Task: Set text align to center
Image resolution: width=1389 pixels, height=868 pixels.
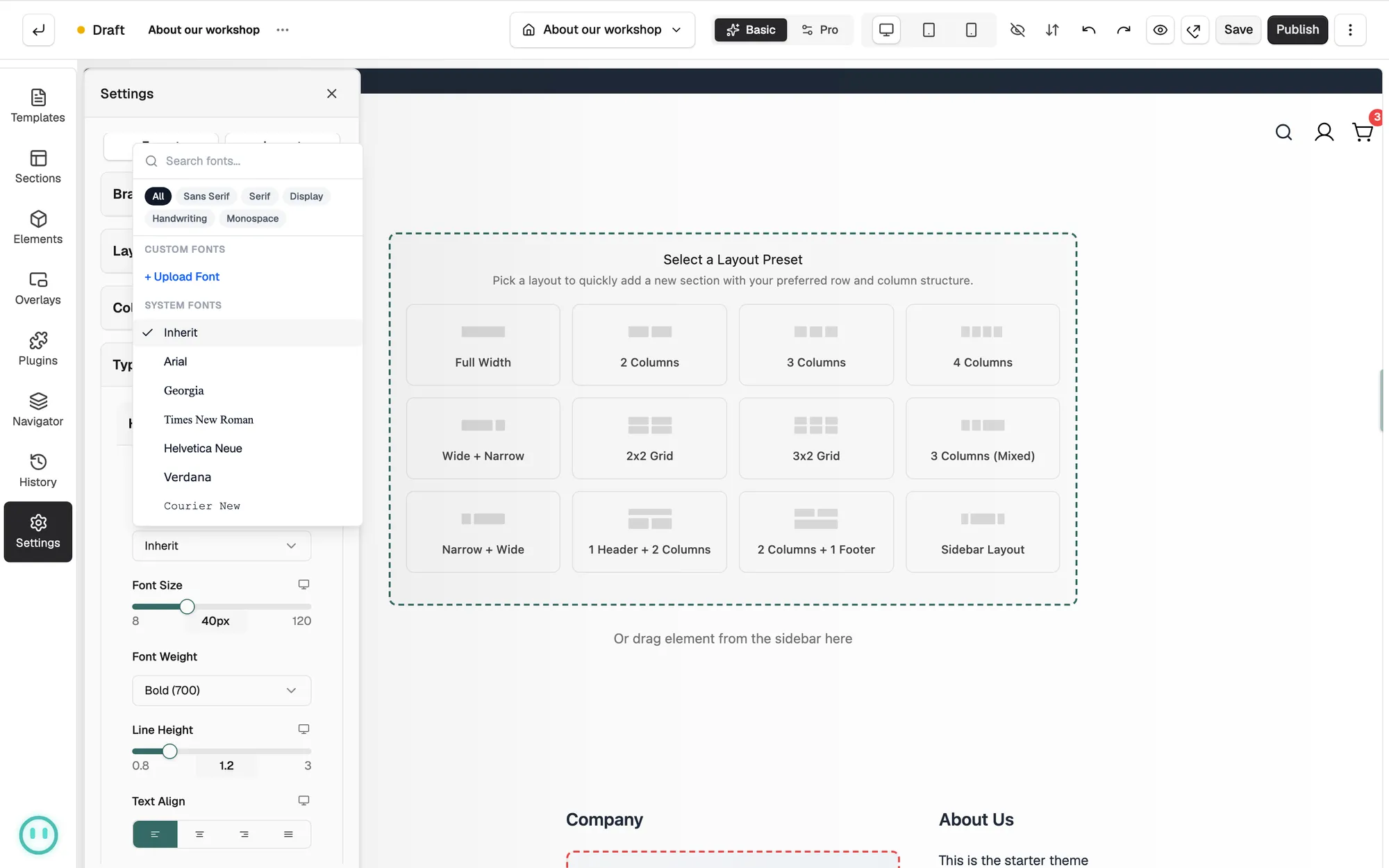Action: point(199,834)
